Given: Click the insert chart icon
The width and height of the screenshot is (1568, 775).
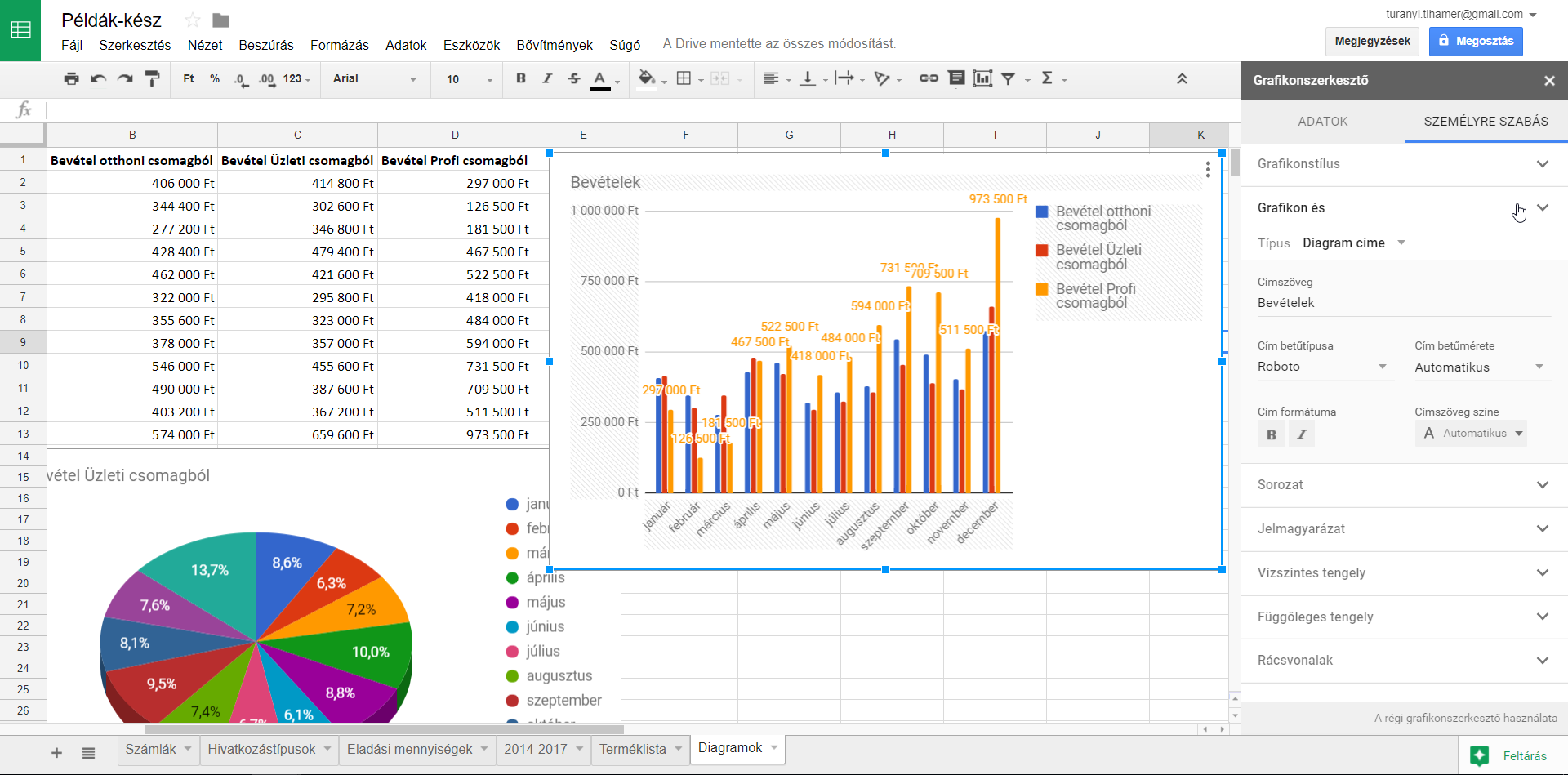Looking at the screenshot, I should pos(982,78).
